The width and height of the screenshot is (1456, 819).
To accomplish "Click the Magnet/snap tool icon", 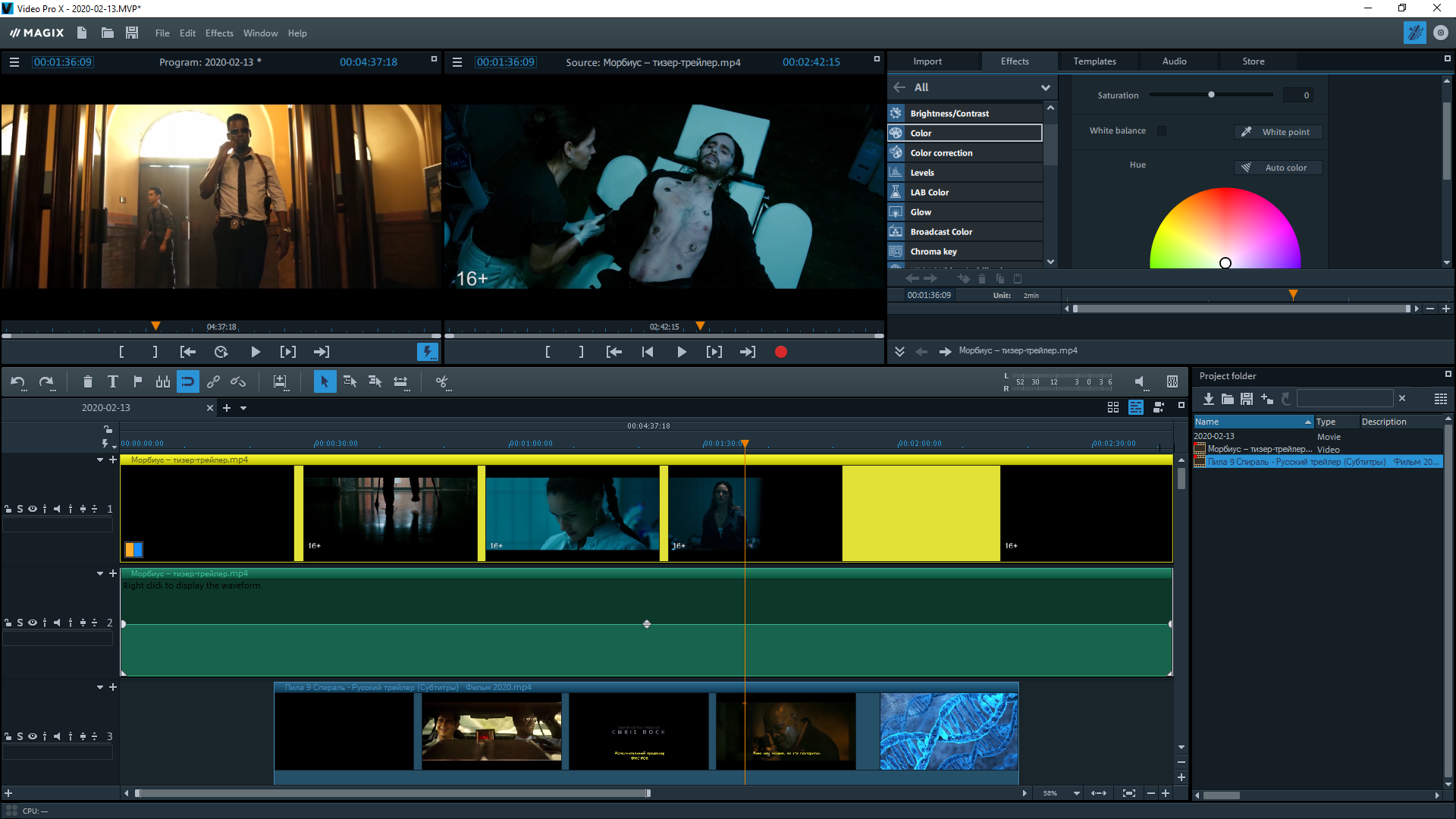I will coord(188,381).
